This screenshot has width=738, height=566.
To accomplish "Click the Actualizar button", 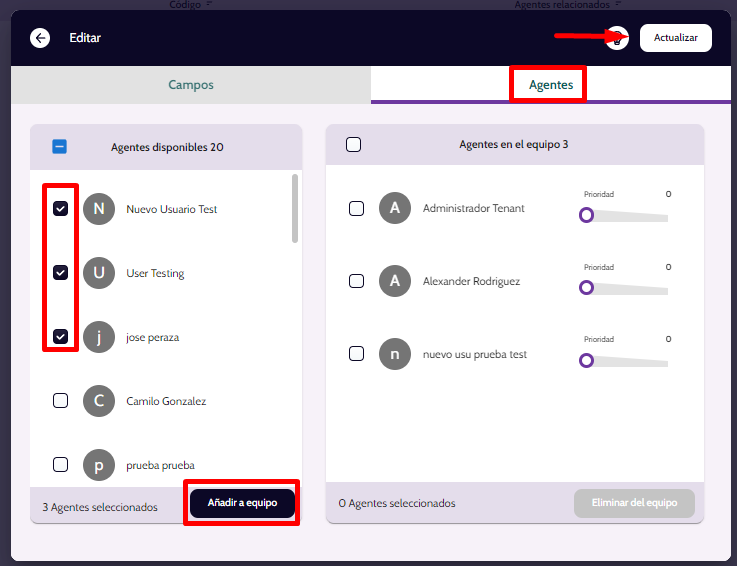I will pyautogui.click(x=676, y=38).
